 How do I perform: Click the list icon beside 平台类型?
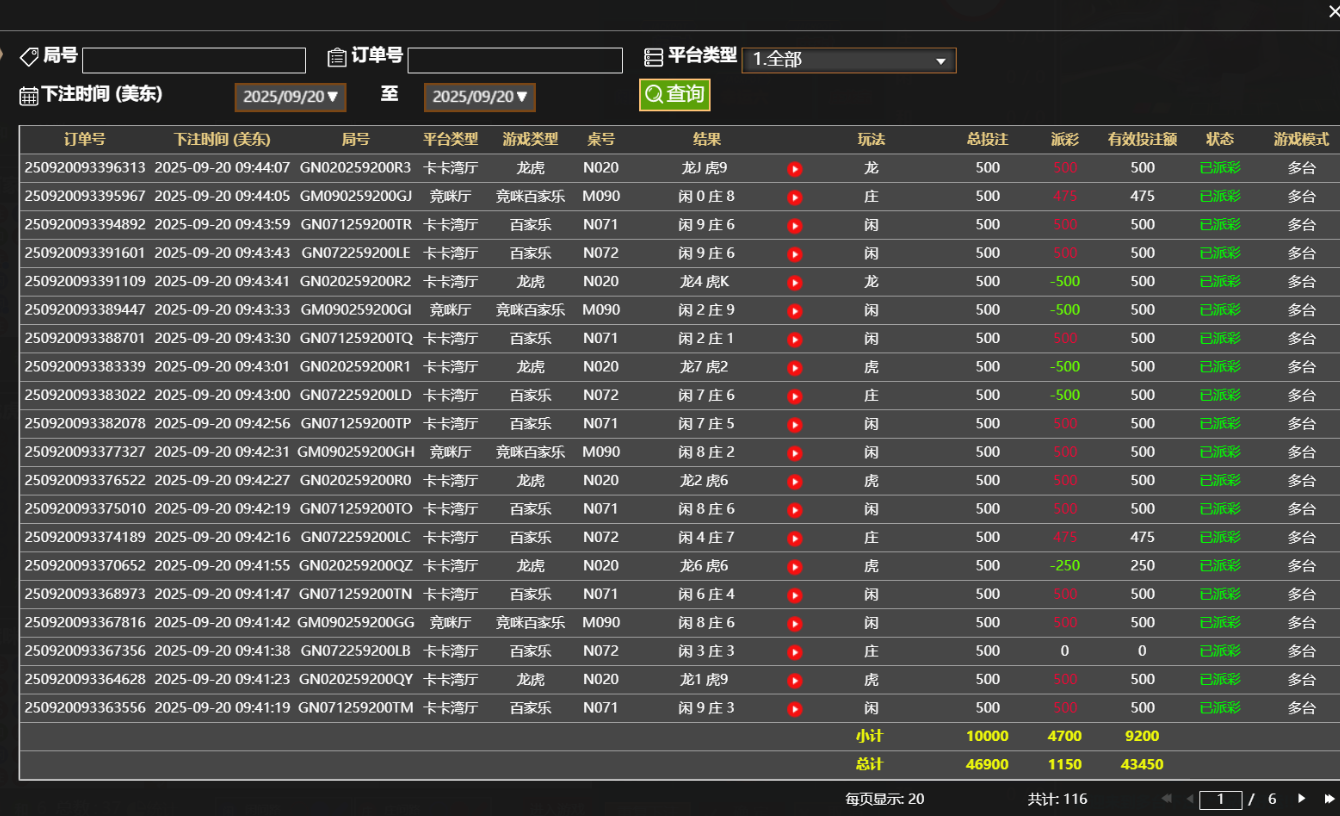(x=655, y=57)
